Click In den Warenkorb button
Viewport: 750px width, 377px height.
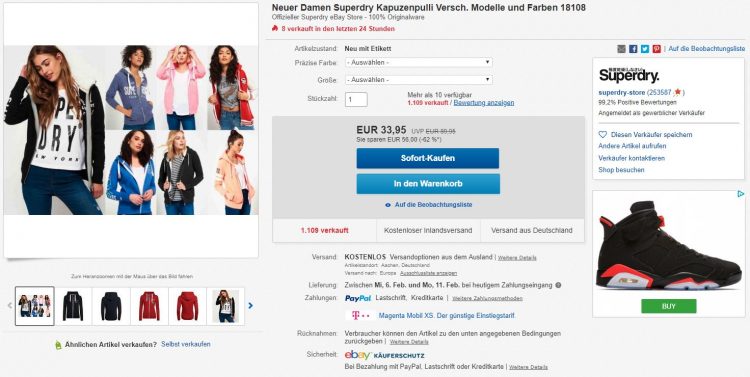click(428, 184)
